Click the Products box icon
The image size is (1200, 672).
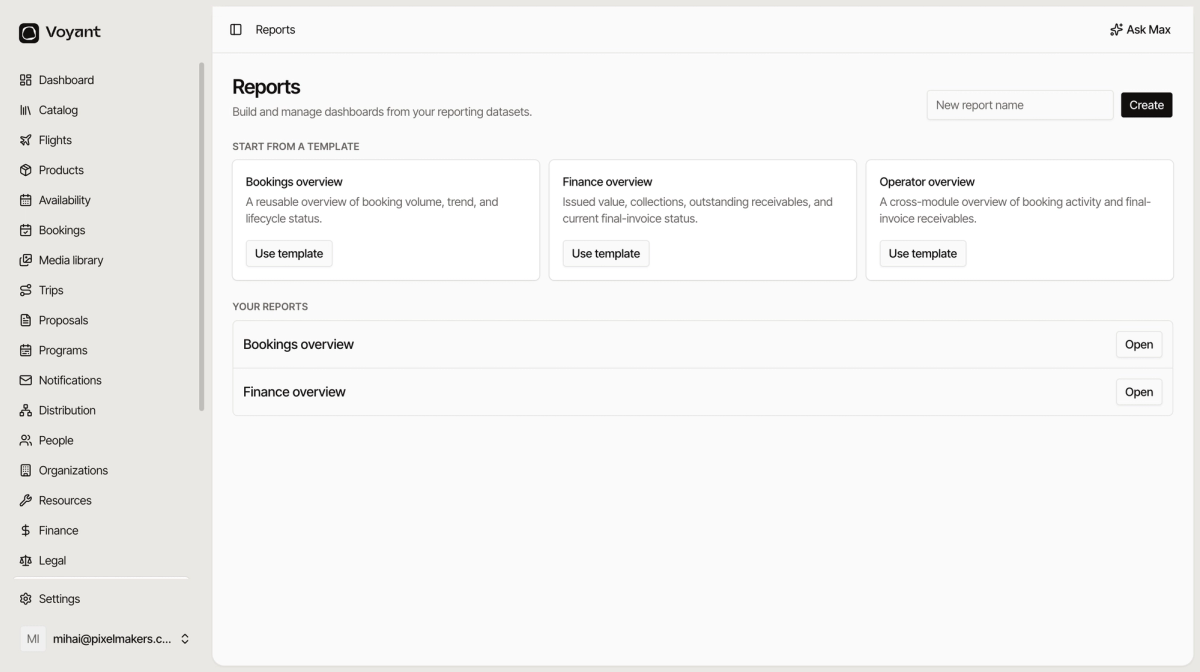(26, 170)
